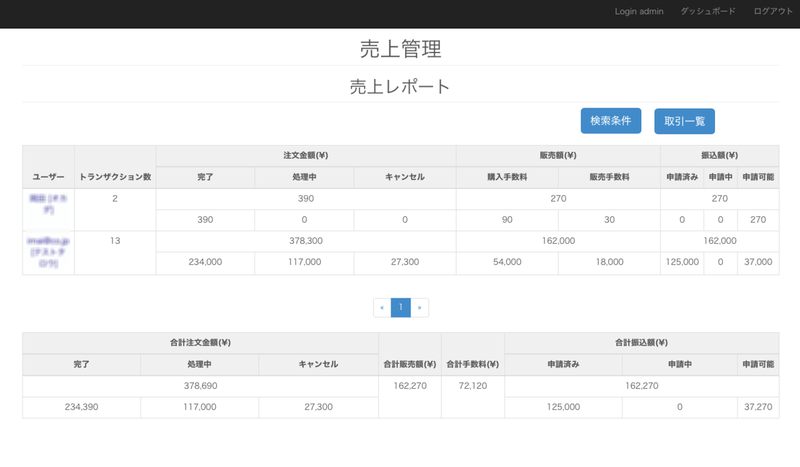Viewport: 800px width, 467px height.
Task: Click the トランザクション数 column header
Action: click(115, 176)
